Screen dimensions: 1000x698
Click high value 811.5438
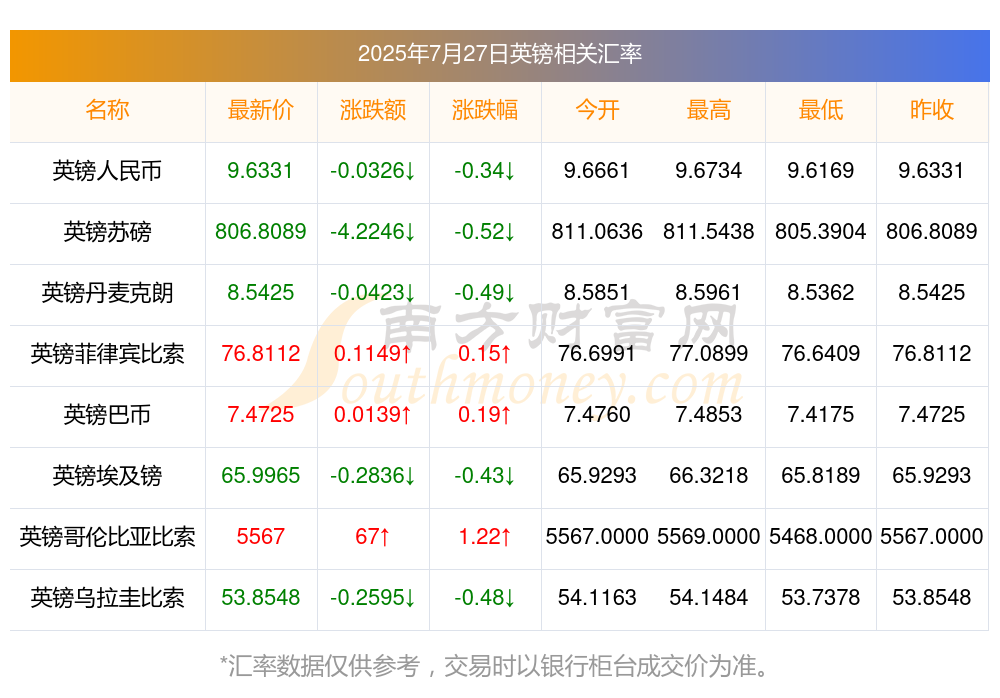tap(709, 231)
